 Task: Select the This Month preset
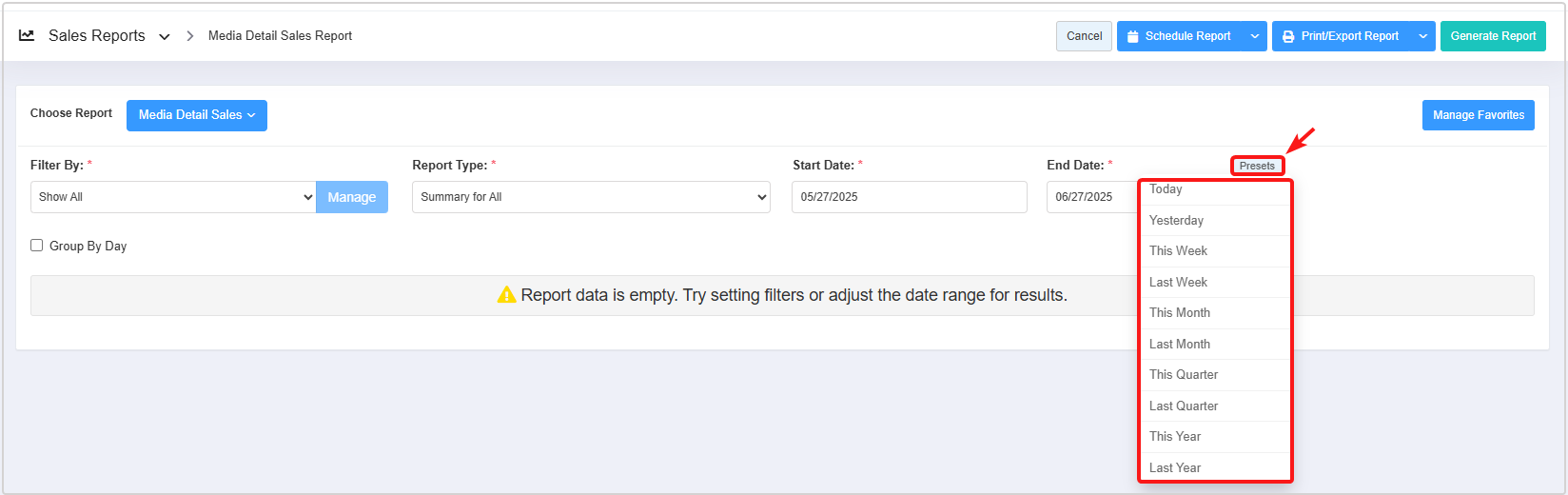pos(1180,313)
